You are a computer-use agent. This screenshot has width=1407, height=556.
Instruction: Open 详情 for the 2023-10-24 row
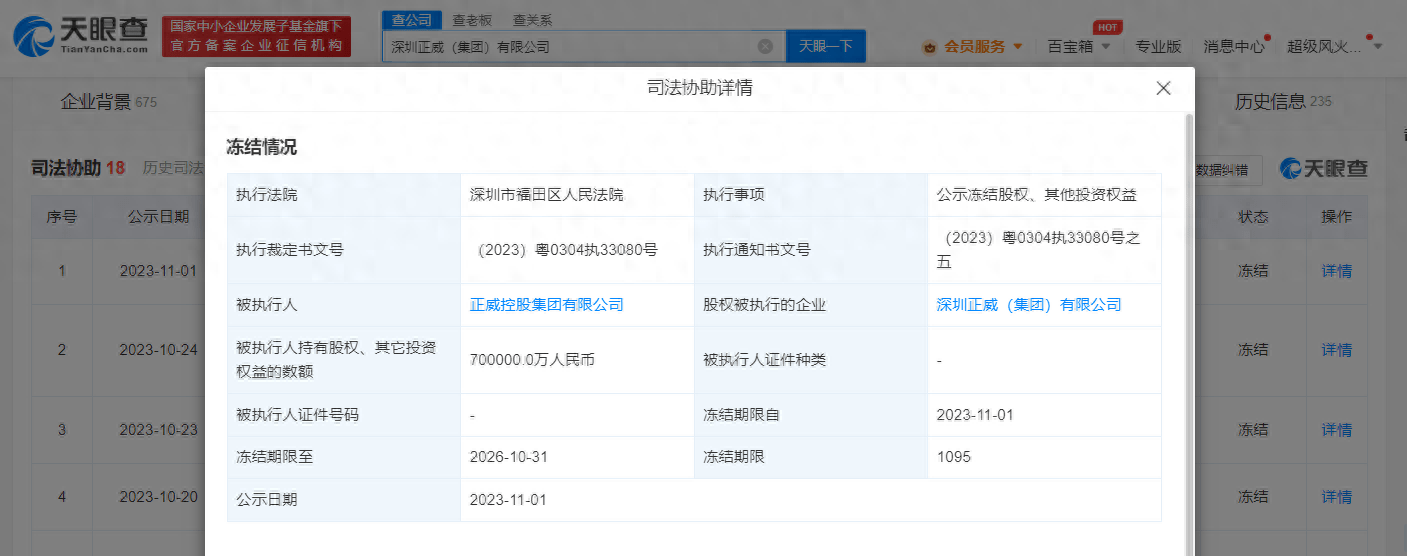(1336, 350)
